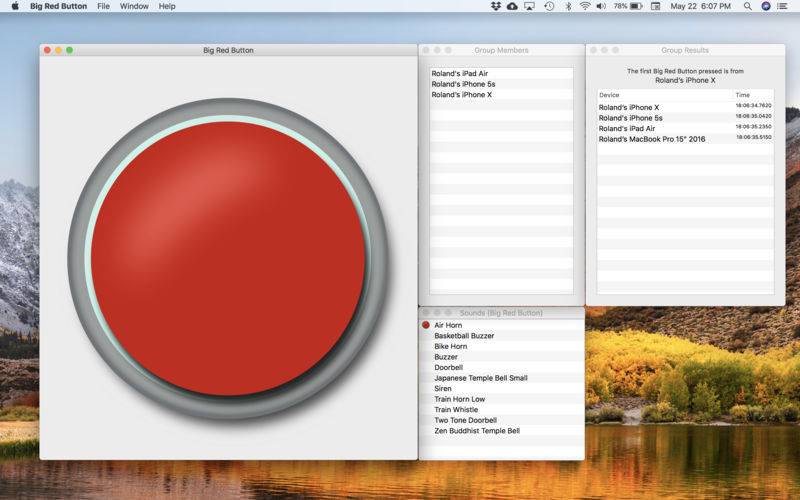800x500 pixels.
Task: Open the AirPlay display menu icon
Action: (x=530, y=6)
